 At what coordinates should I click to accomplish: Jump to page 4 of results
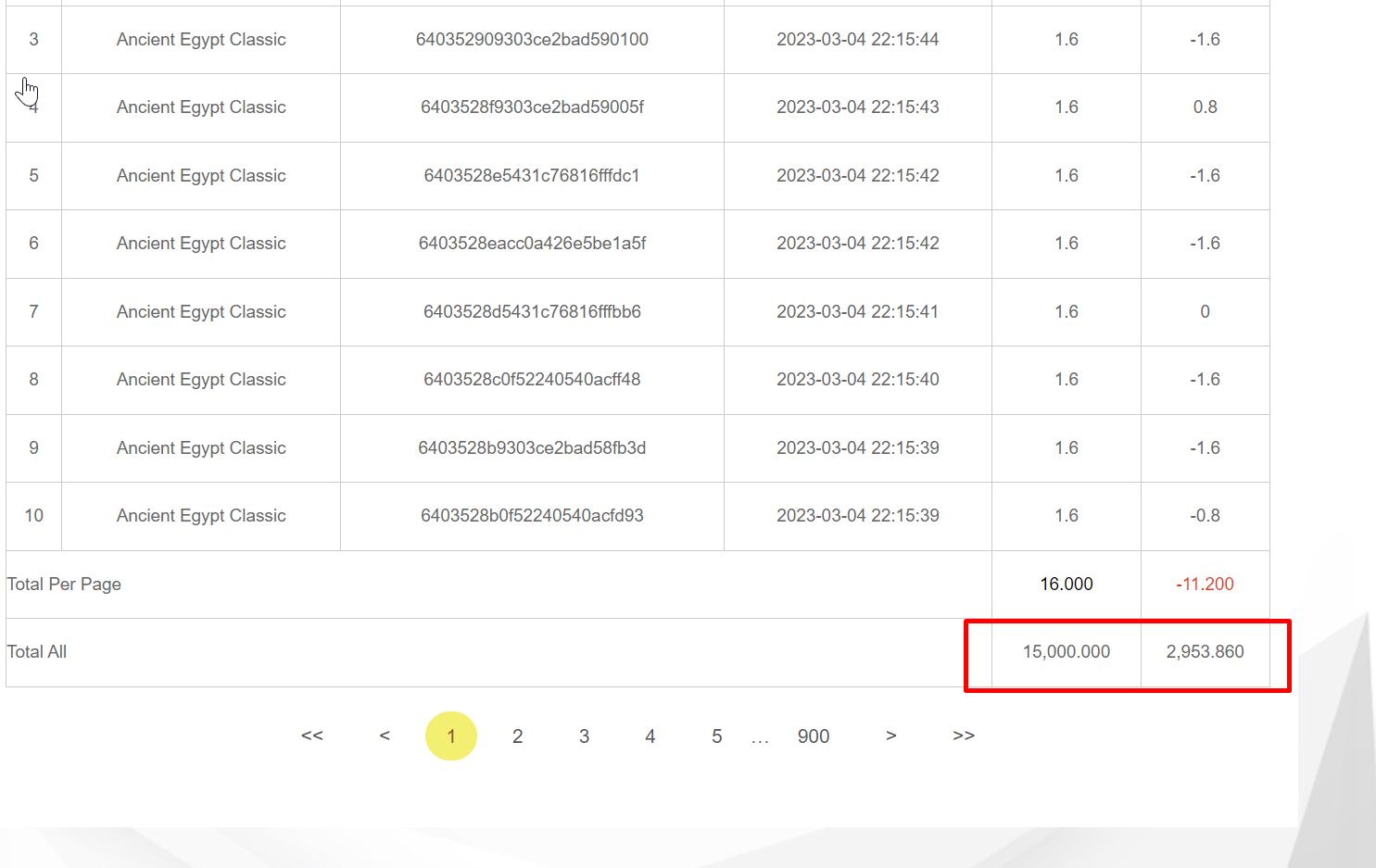coord(650,736)
